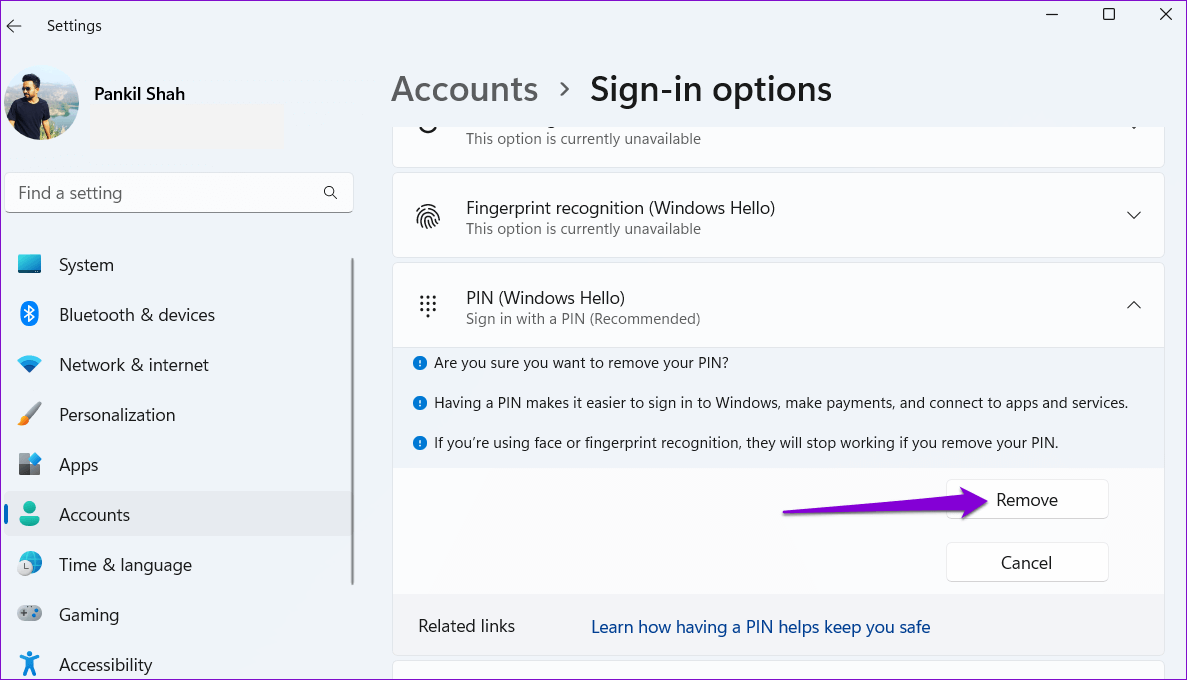Screen dimensions: 1187x680
Task: Click the System monitor icon
Action: pyautogui.click(x=30, y=264)
